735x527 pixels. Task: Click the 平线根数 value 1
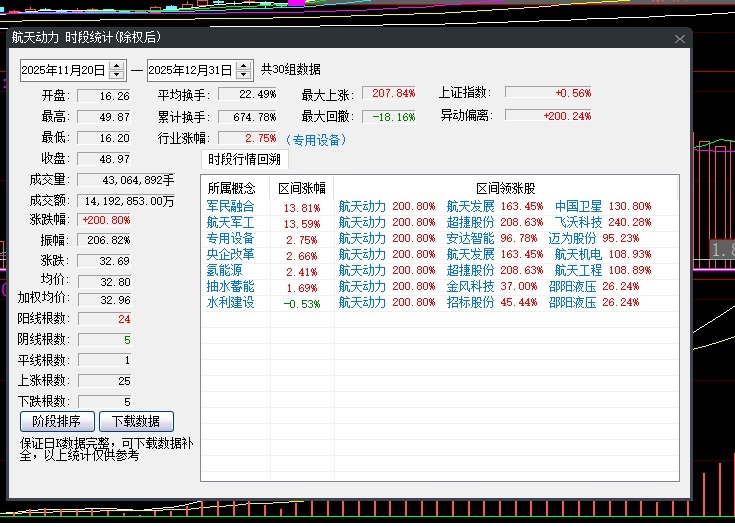pyautogui.click(x=105, y=360)
